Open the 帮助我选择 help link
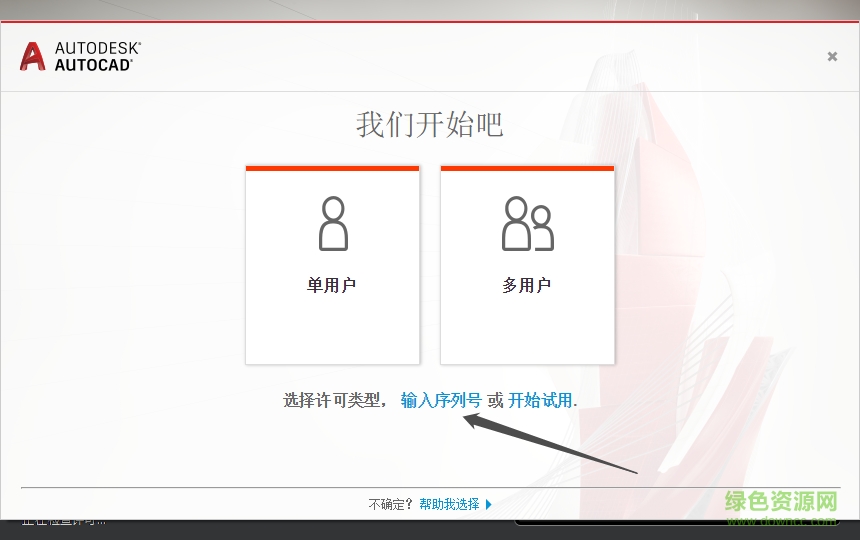860x540 pixels. [449, 505]
